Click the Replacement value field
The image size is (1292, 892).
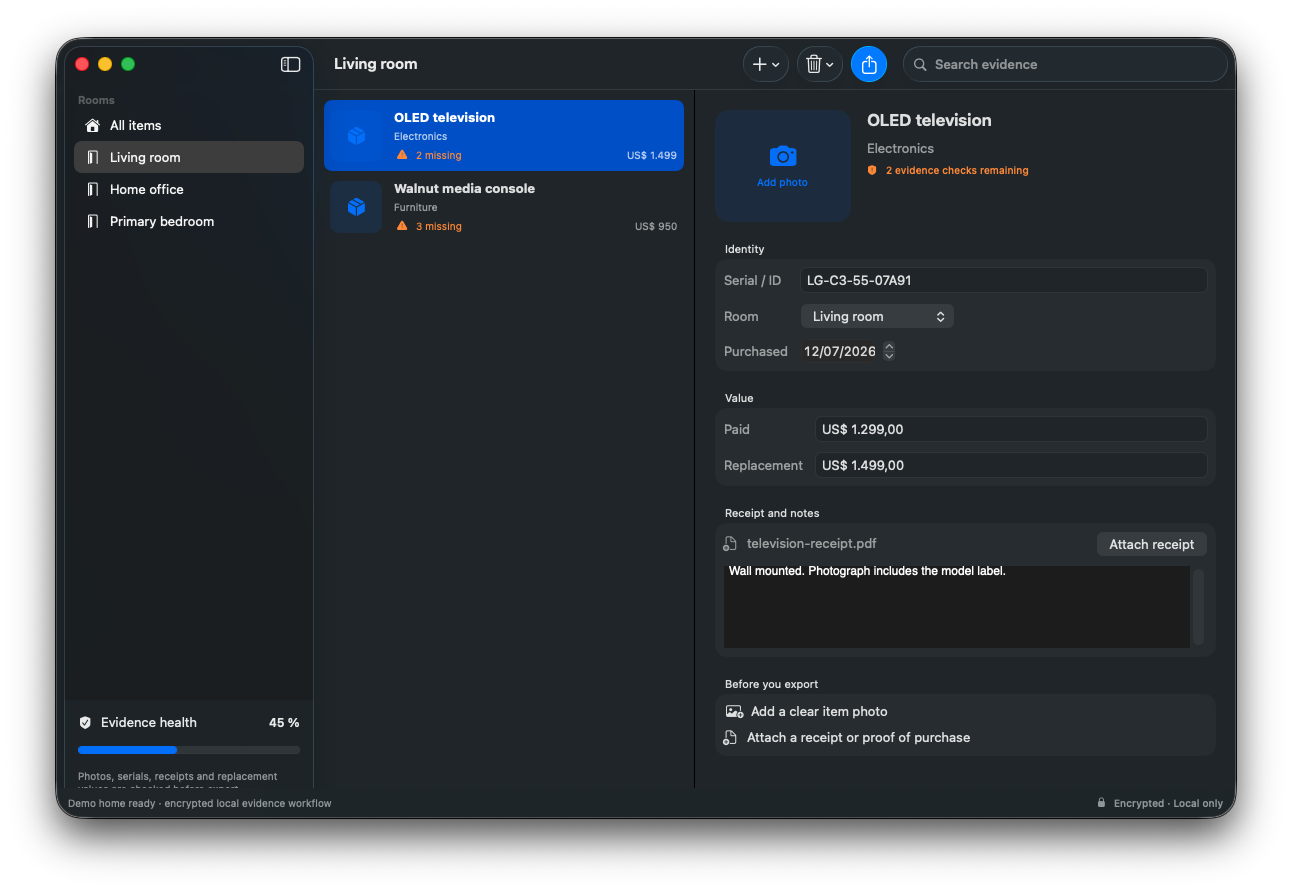pos(1011,465)
